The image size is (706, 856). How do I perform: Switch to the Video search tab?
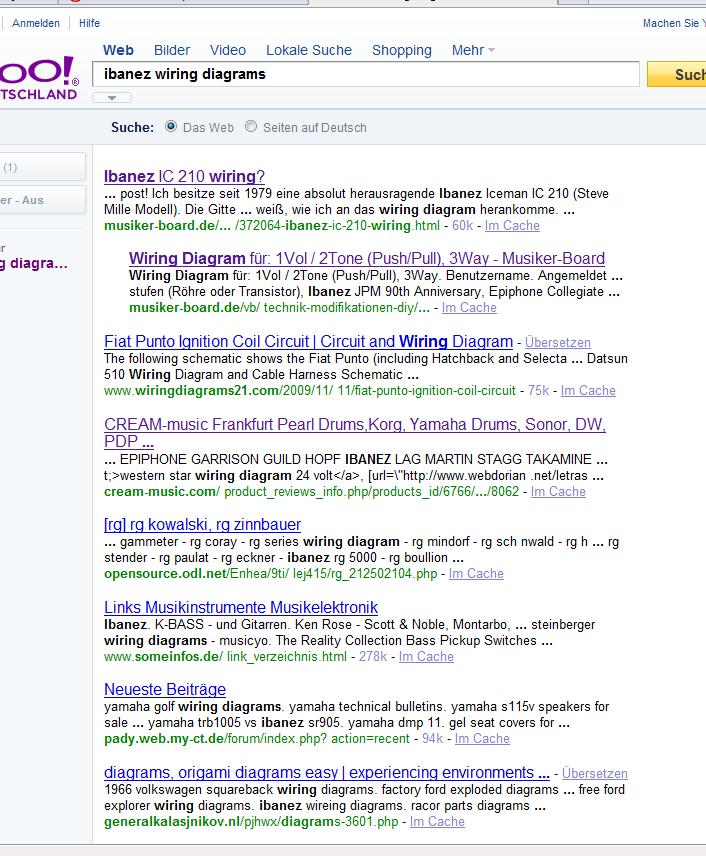tap(228, 50)
